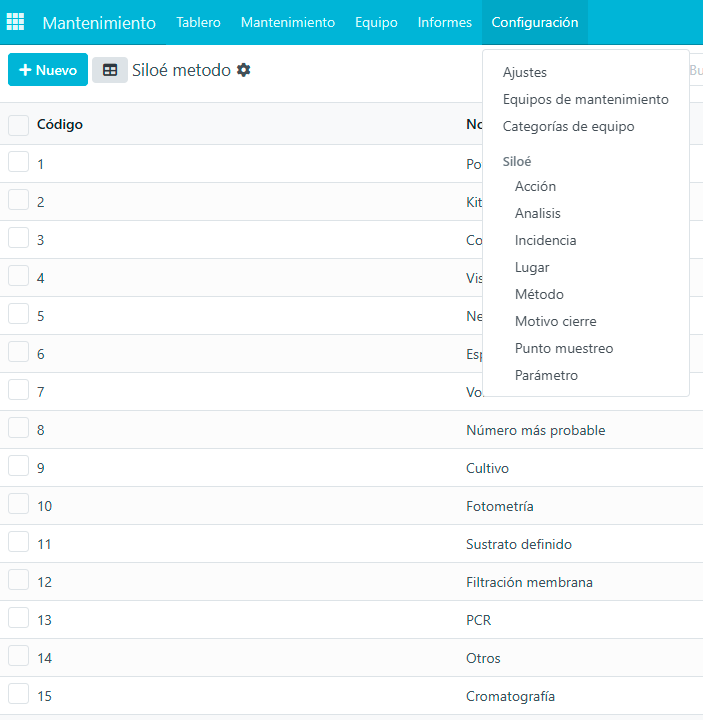Open the apps grid home menu icon
Image resolution: width=703 pixels, height=720 pixels.
coord(16,22)
